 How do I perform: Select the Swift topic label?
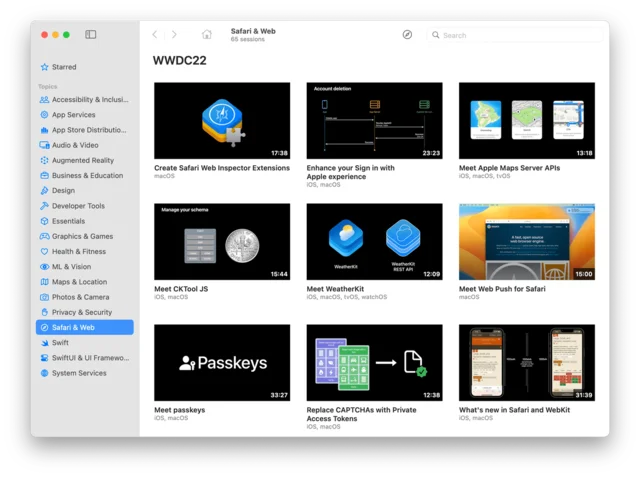[x=60, y=343]
